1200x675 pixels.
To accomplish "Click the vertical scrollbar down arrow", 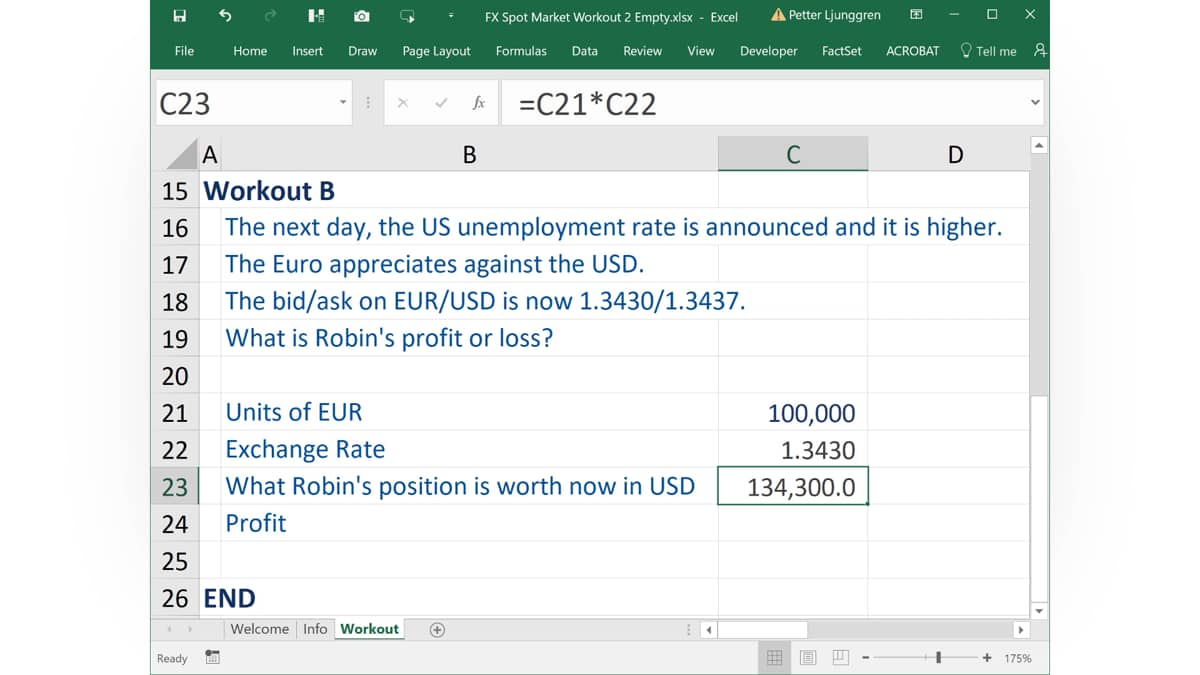I will (1038, 610).
